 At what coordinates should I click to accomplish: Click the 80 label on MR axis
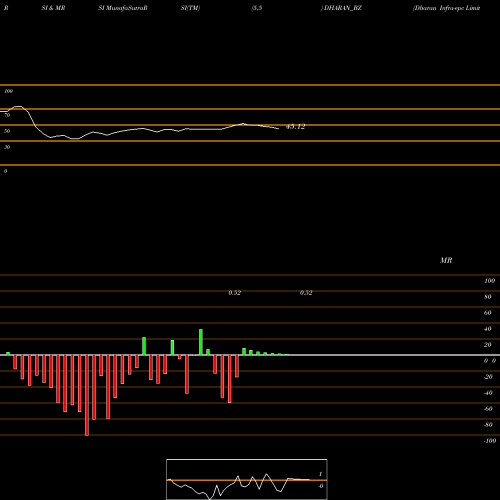coord(488,297)
